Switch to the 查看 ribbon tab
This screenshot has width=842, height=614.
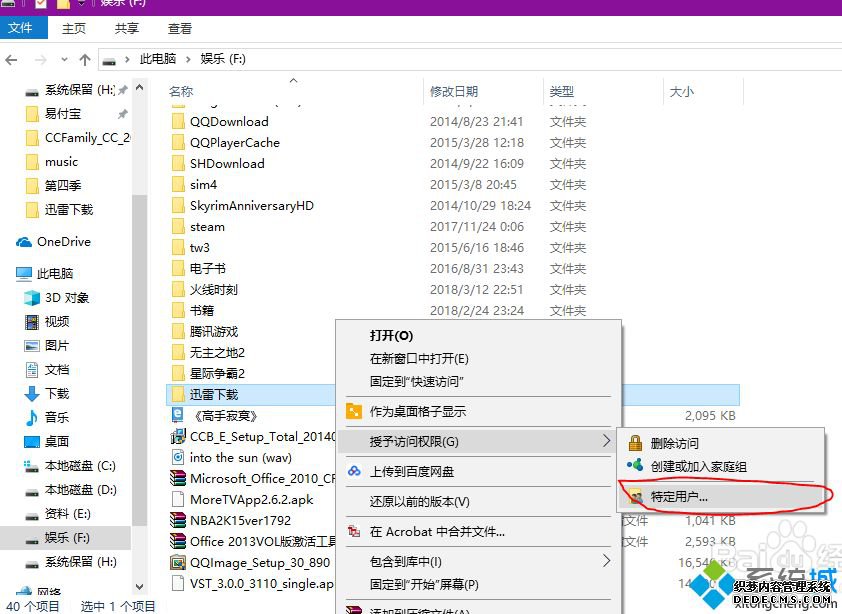pyautogui.click(x=179, y=28)
